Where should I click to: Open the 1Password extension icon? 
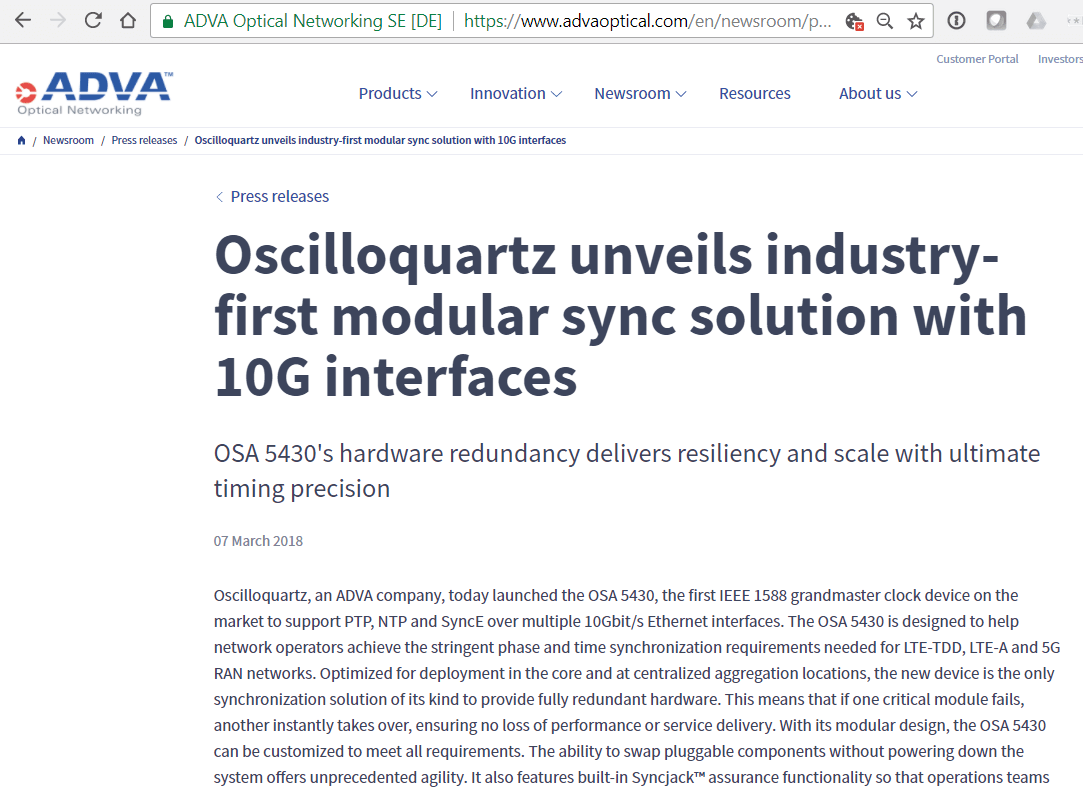(995, 19)
